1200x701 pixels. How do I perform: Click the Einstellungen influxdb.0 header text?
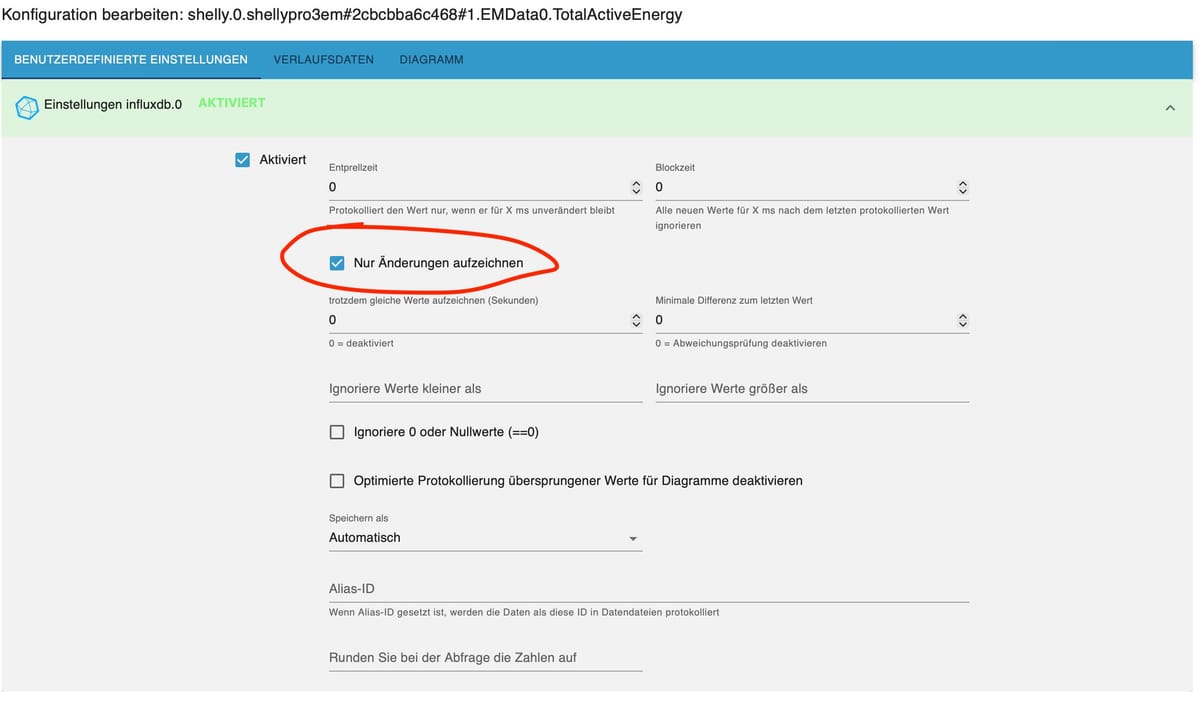(113, 104)
